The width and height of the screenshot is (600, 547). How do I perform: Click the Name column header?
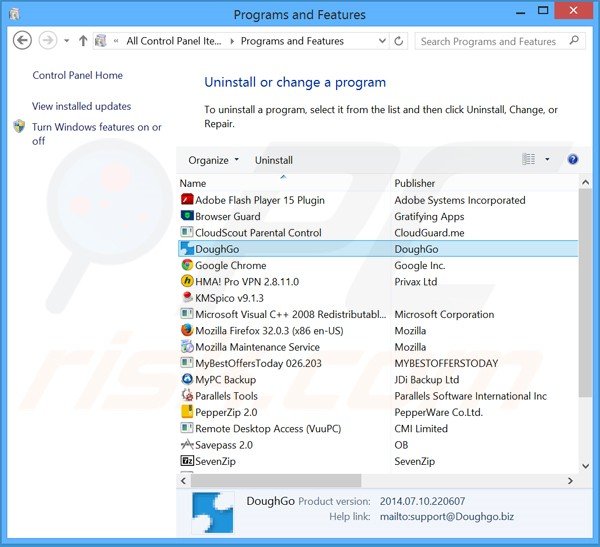click(x=285, y=183)
